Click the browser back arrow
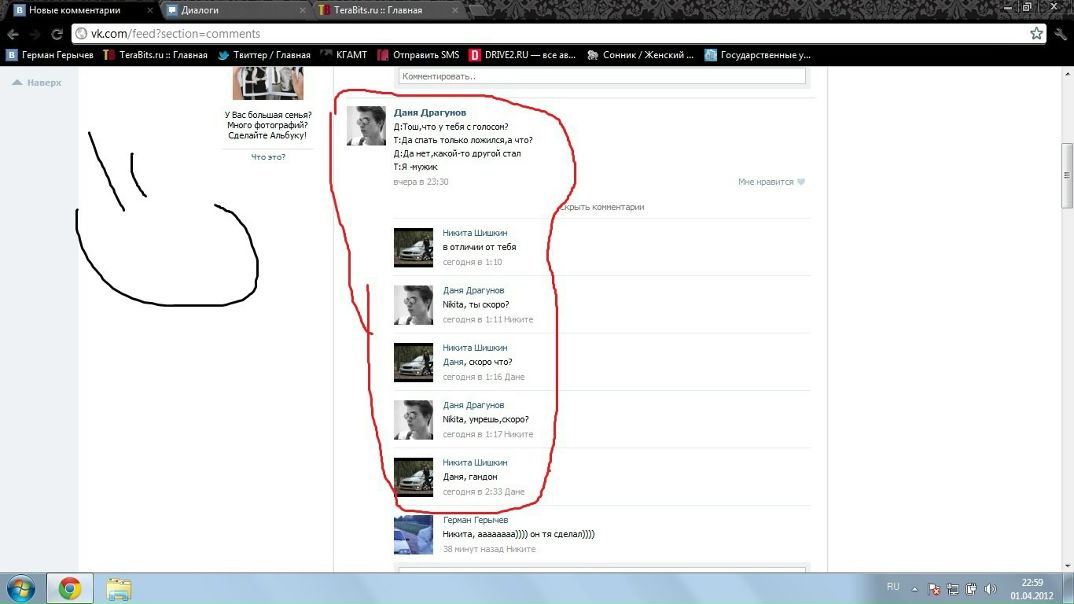 point(12,33)
